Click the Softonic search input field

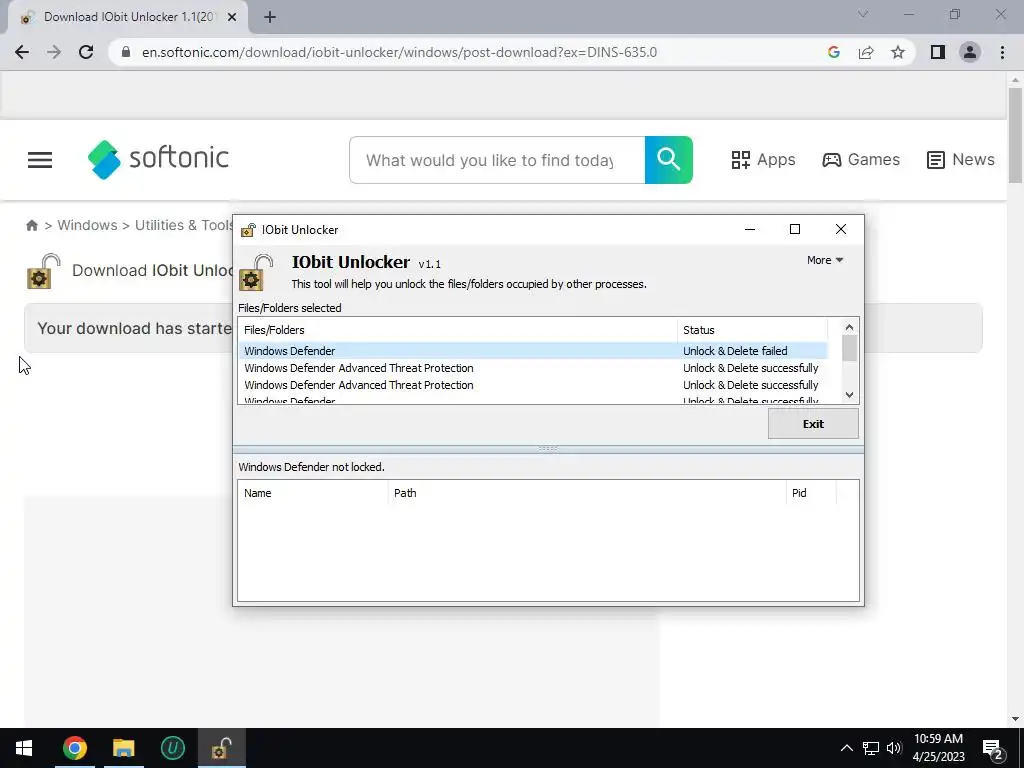click(x=497, y=160)
